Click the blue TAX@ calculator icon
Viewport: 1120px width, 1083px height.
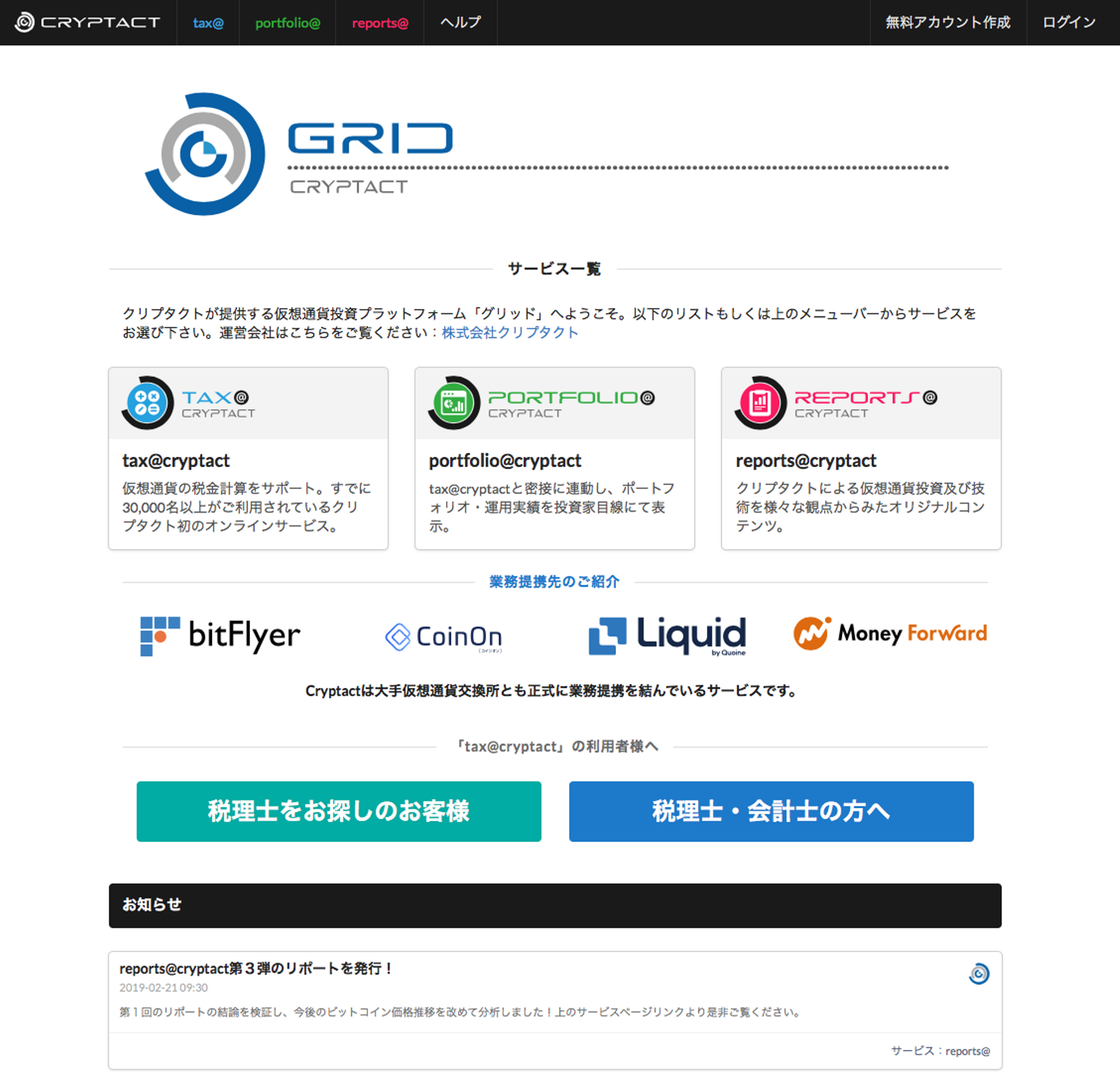click(x=148, y=403)
